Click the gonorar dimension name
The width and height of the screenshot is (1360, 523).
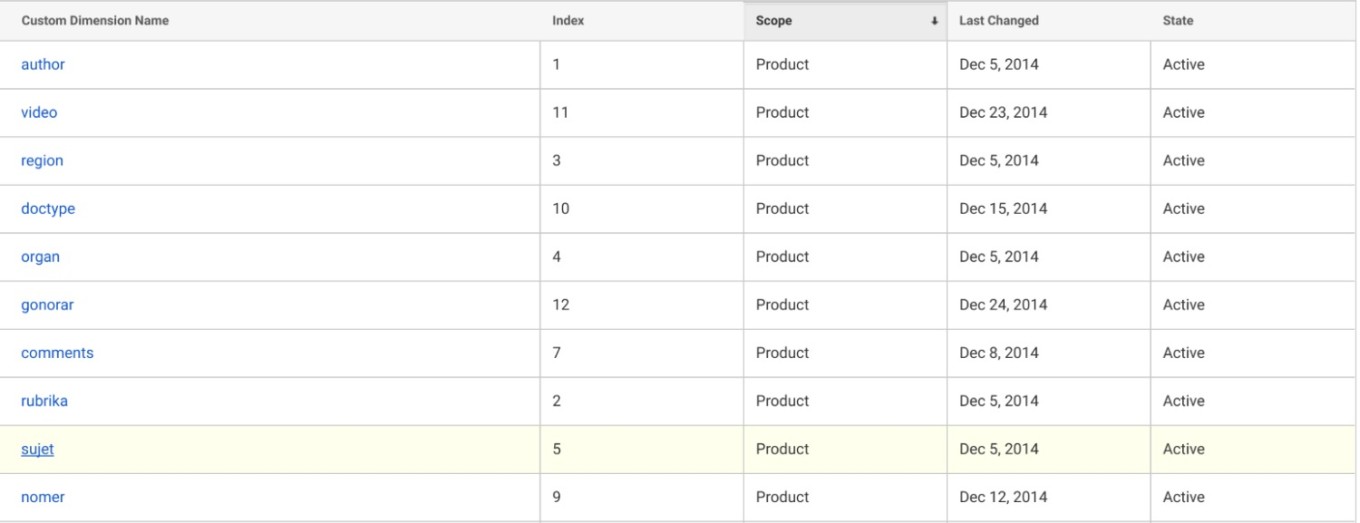pos(47,304)
